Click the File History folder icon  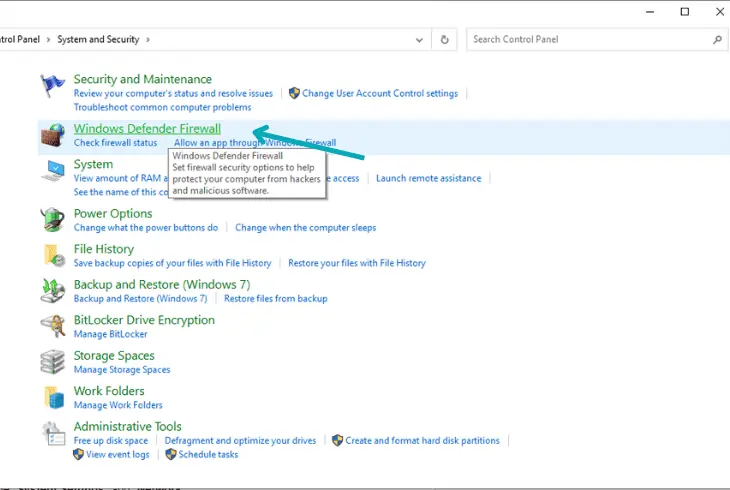pos(54,256)
